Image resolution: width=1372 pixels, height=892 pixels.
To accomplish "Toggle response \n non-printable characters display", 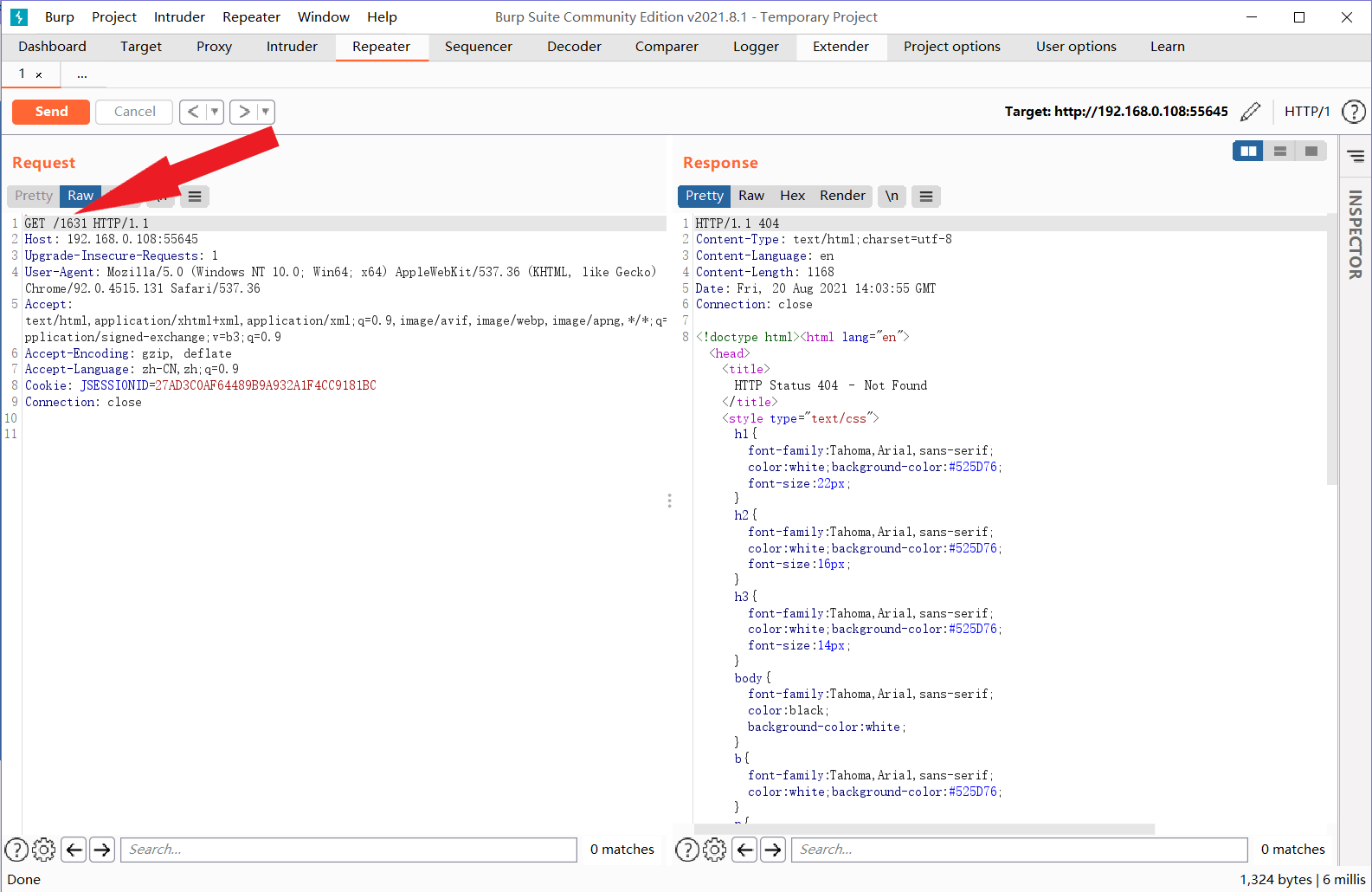I will pos(892,197).
